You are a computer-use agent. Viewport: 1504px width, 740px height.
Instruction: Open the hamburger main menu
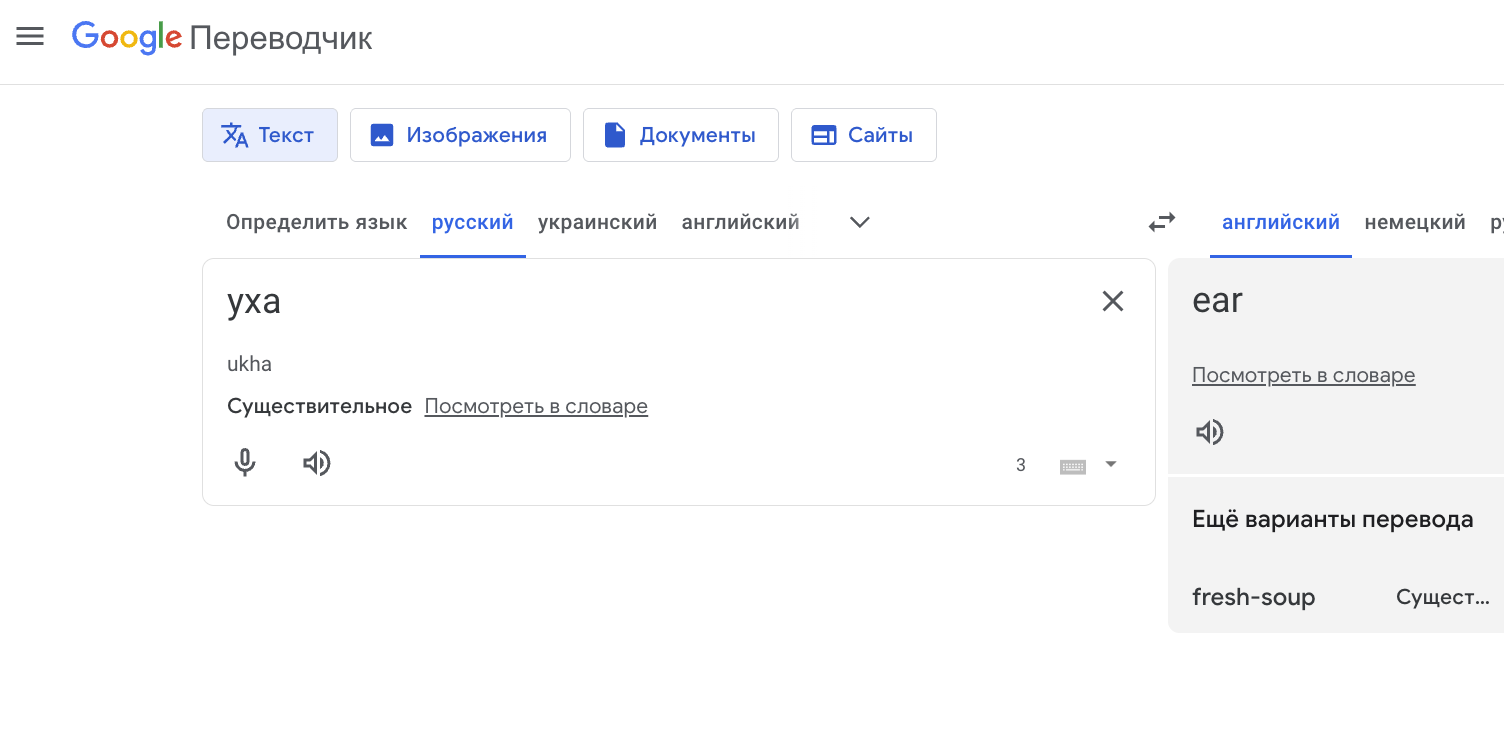(x=30, y=37)
